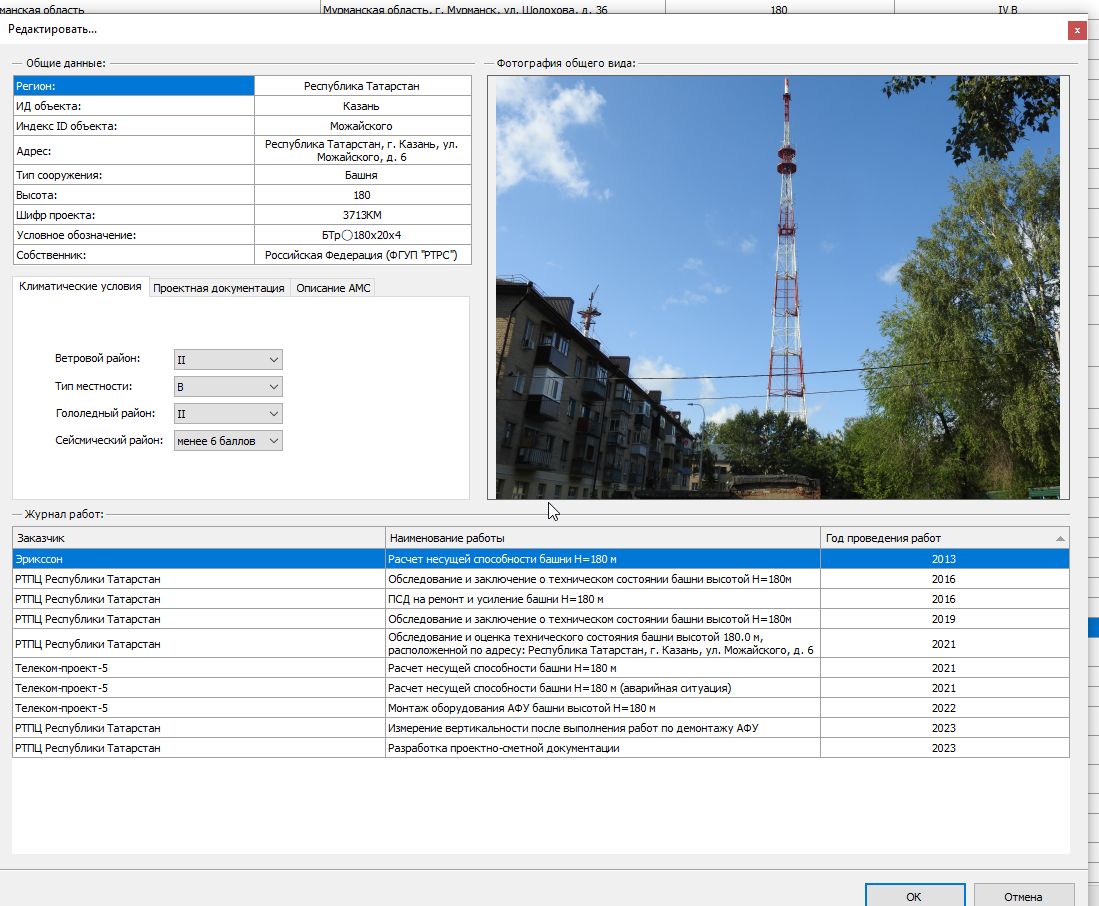This screenshot has width=1099, height=906.
Task: Select the 2022 year cell
Action: click(944, 708)
